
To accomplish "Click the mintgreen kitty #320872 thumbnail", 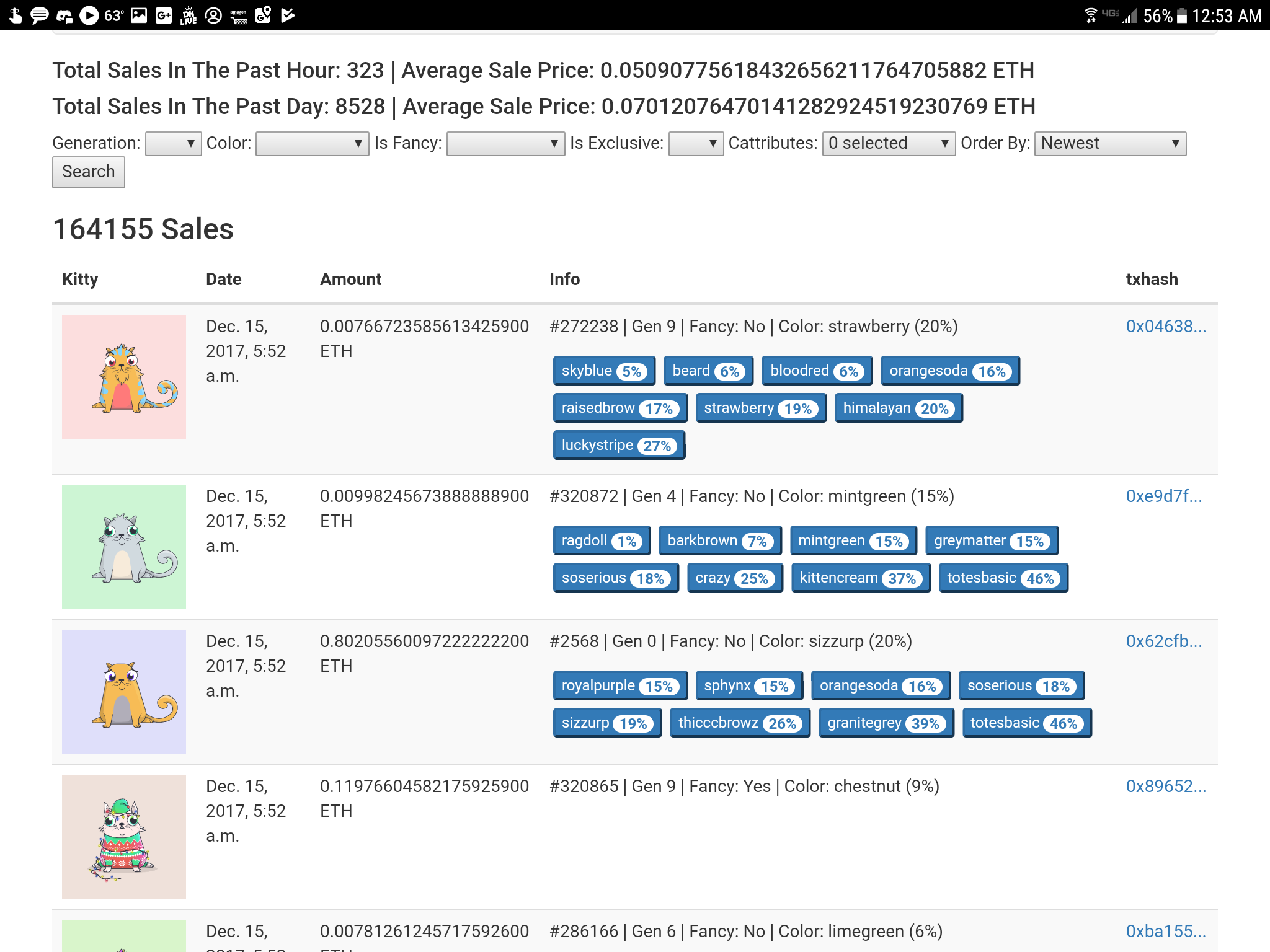I will tap(124, 547).
